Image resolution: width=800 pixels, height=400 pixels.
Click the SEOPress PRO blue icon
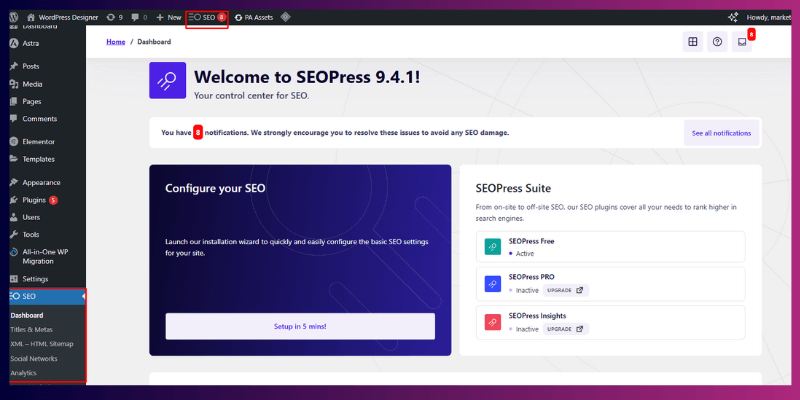pyautogui.click(x=493, y=284)
